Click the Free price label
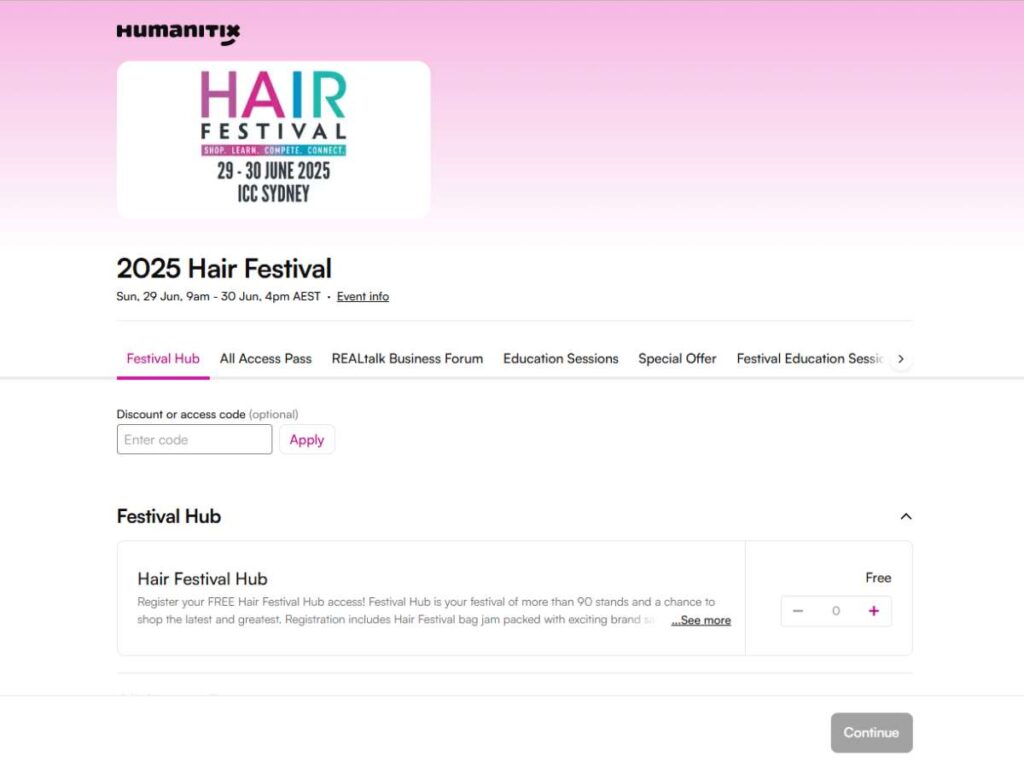 (878, 578)
